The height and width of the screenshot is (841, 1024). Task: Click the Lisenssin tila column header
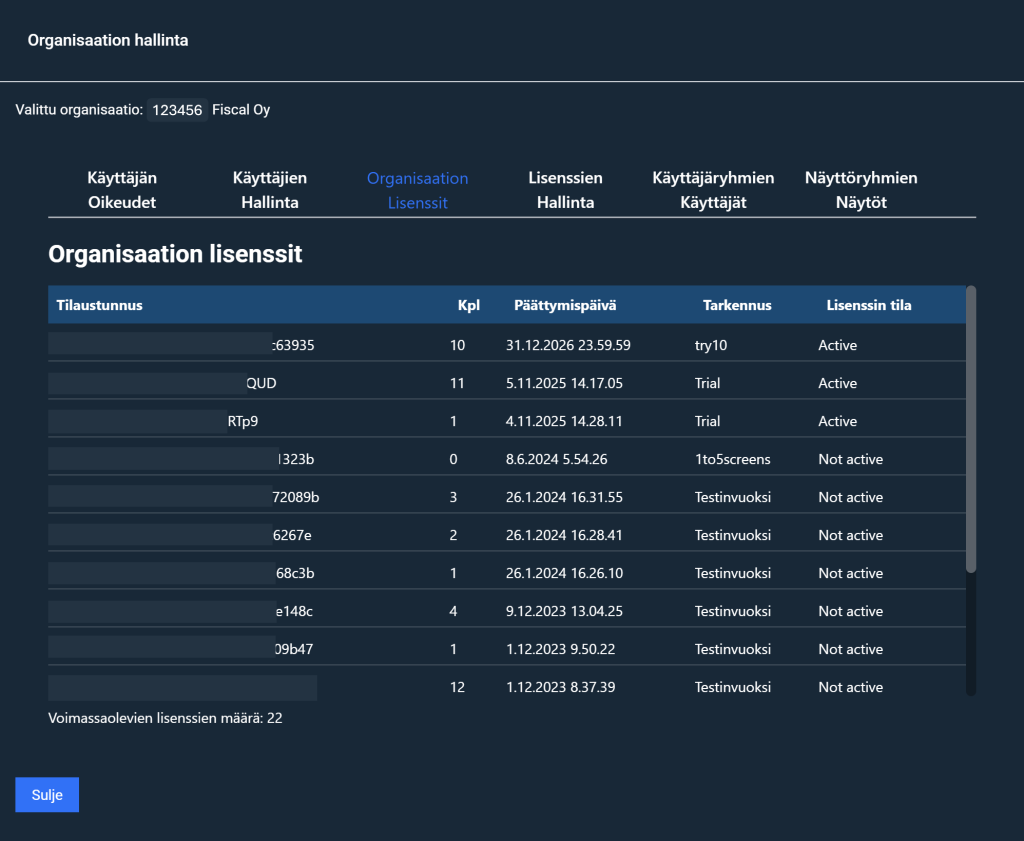pyautogui.click(x=868, y=305)
